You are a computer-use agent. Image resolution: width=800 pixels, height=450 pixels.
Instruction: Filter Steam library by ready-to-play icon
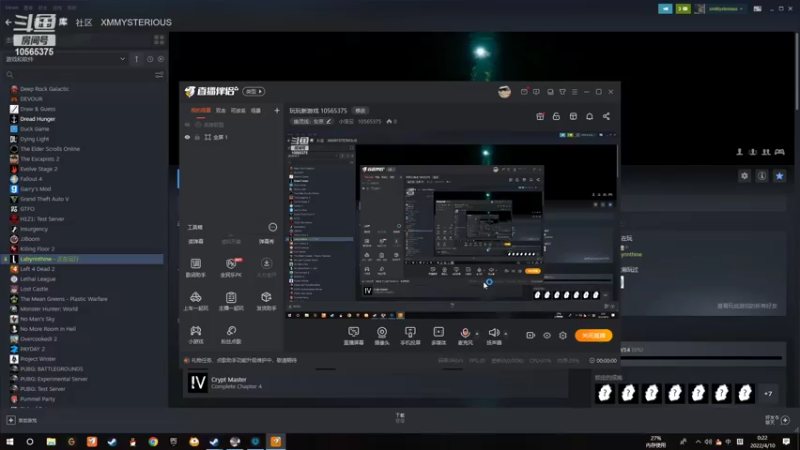tap(161, 59)
